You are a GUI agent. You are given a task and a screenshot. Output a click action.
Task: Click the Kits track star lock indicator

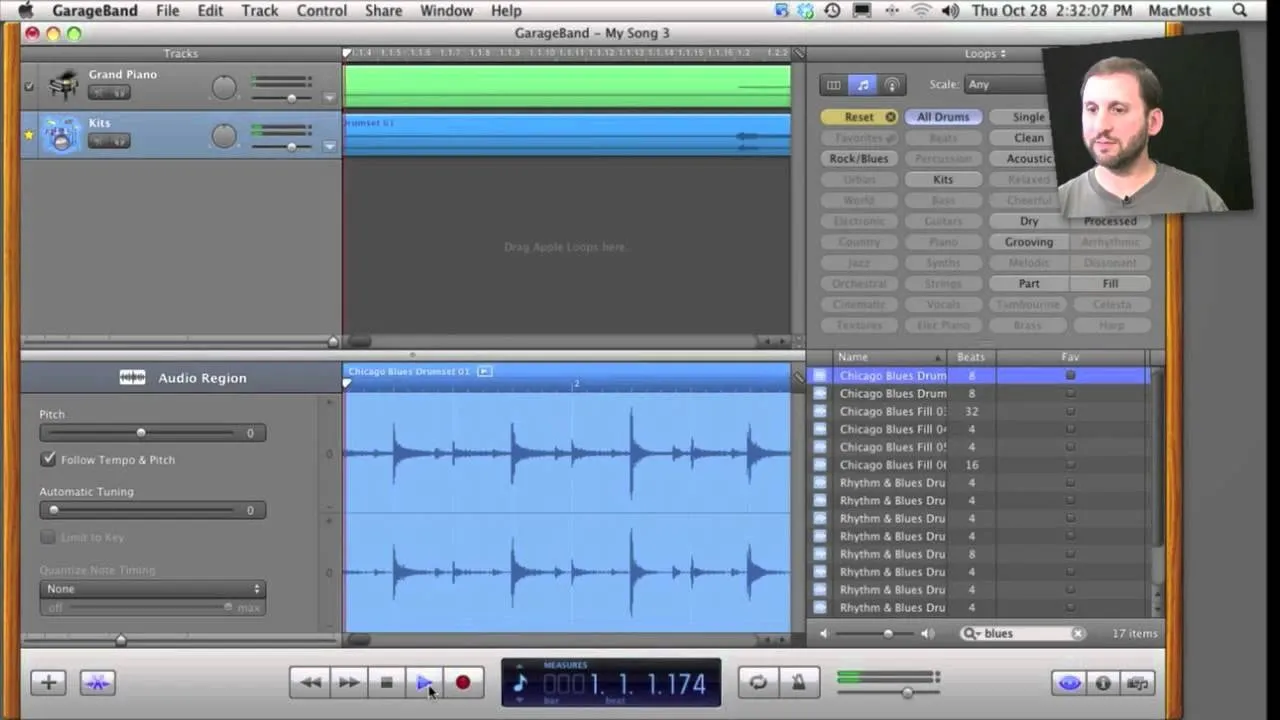tap(29, 134)
